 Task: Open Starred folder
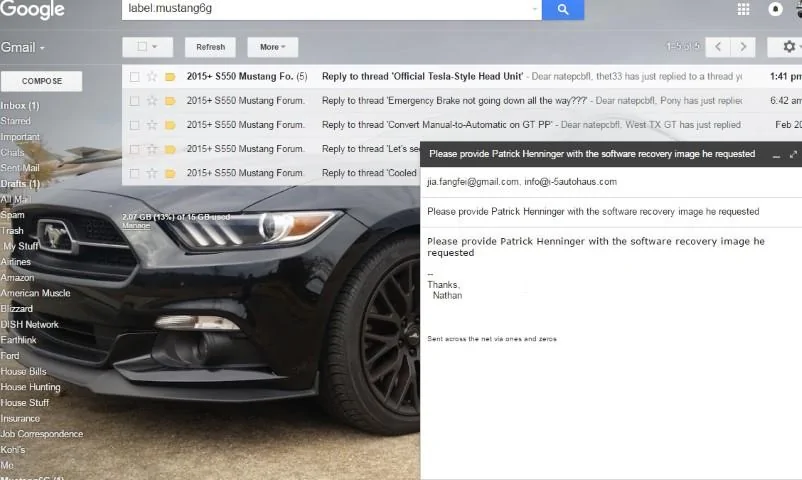15,121
